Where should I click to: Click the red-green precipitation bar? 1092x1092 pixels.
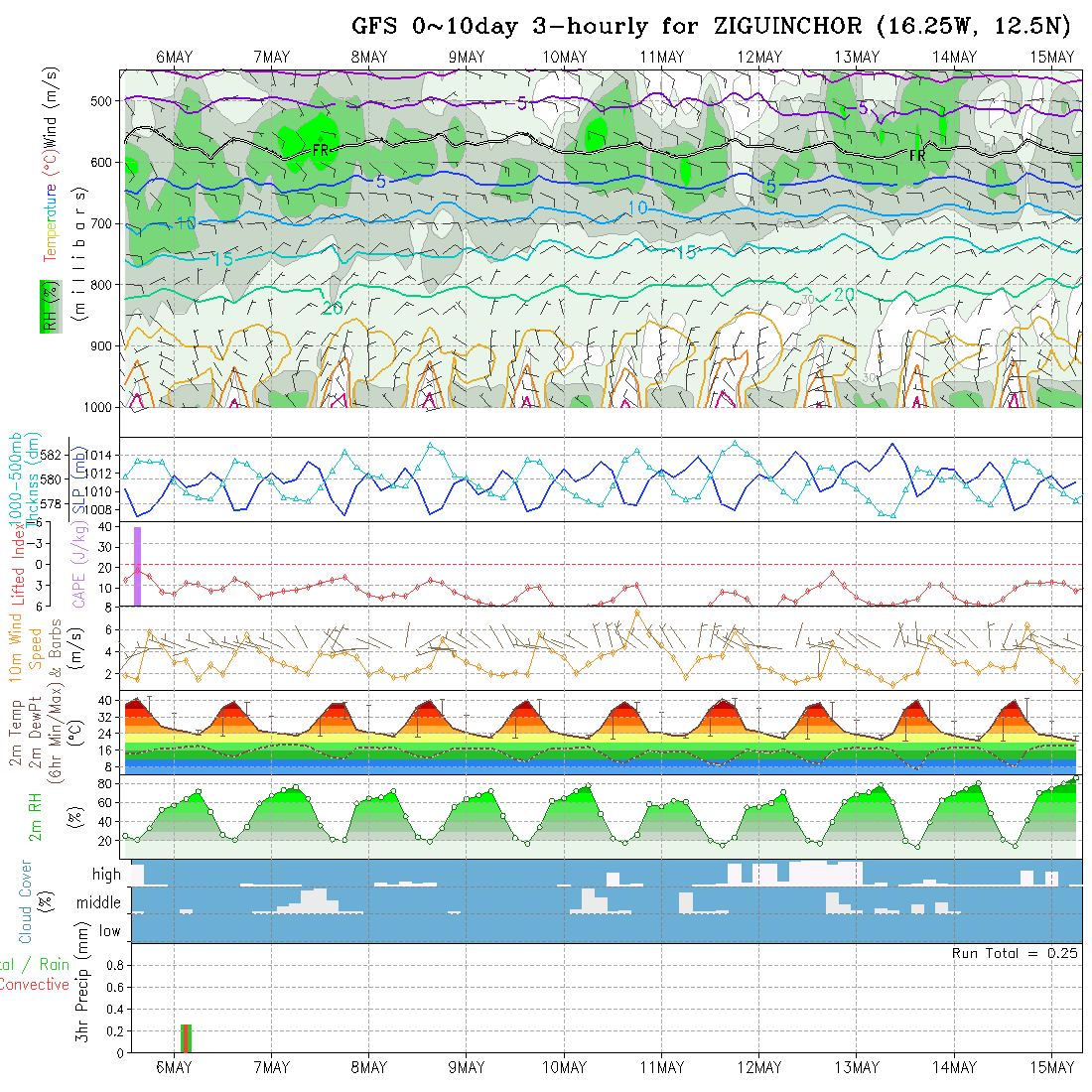186,1037
